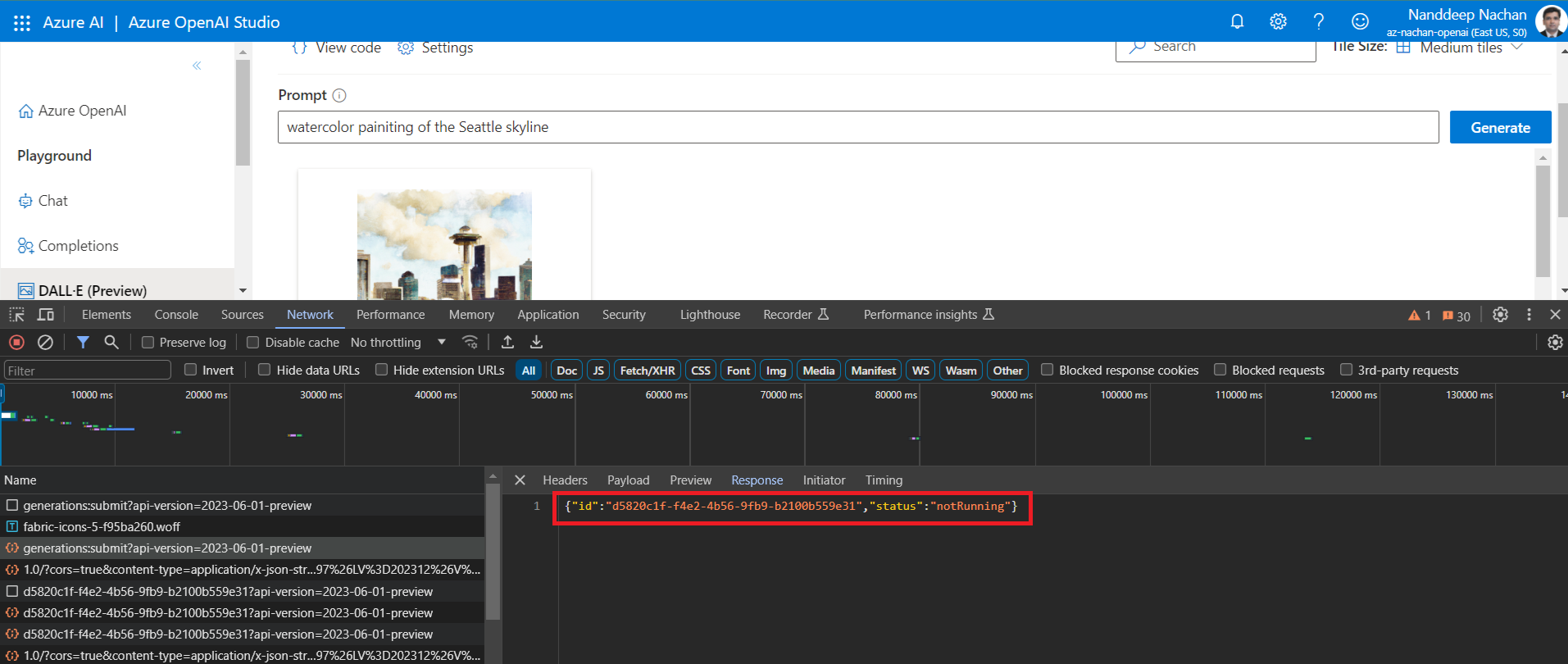The height and width of the screenshot is (664, 1568).
Task: Click the record network log icon
Action: 16,342
